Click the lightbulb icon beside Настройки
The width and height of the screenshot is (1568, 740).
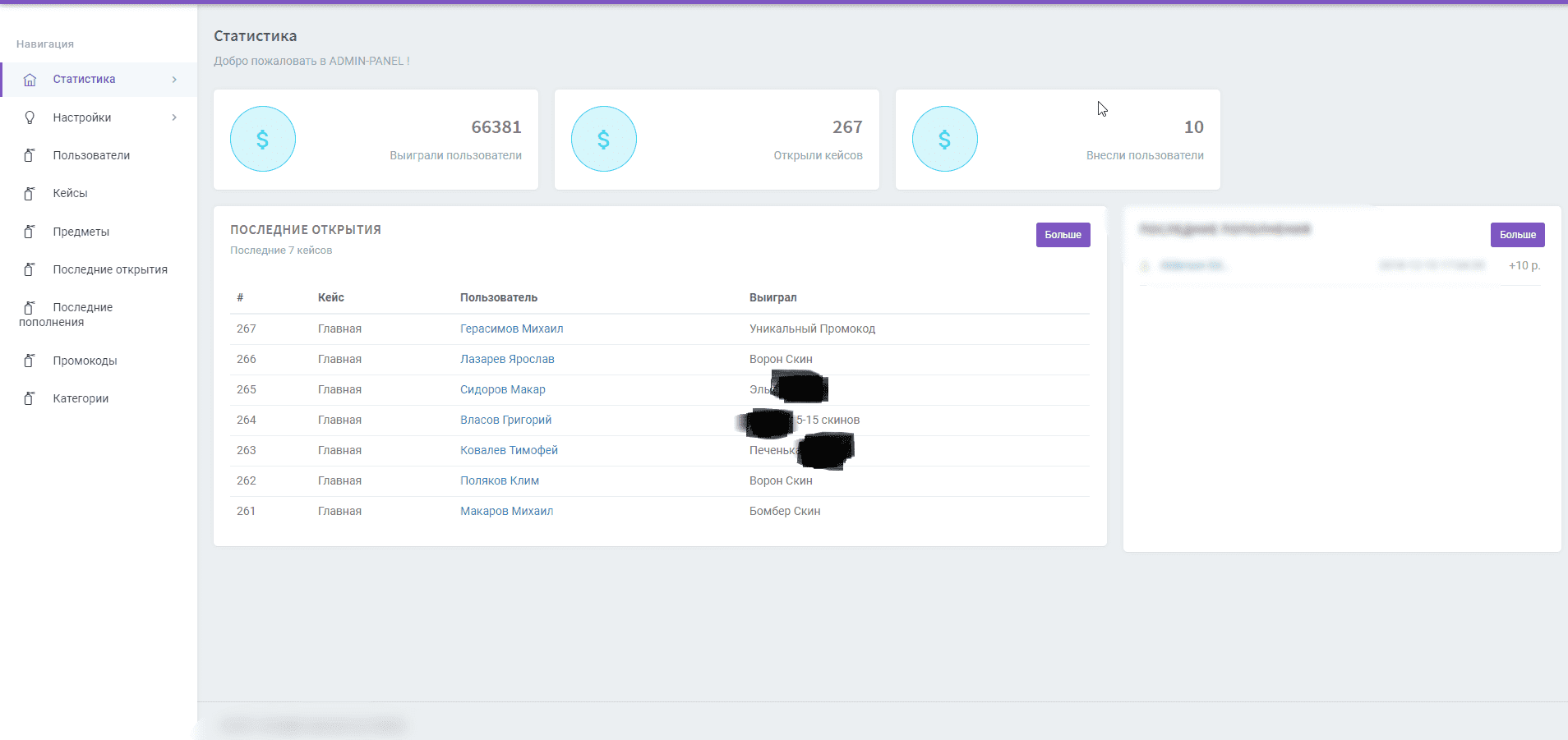(30, 117)
